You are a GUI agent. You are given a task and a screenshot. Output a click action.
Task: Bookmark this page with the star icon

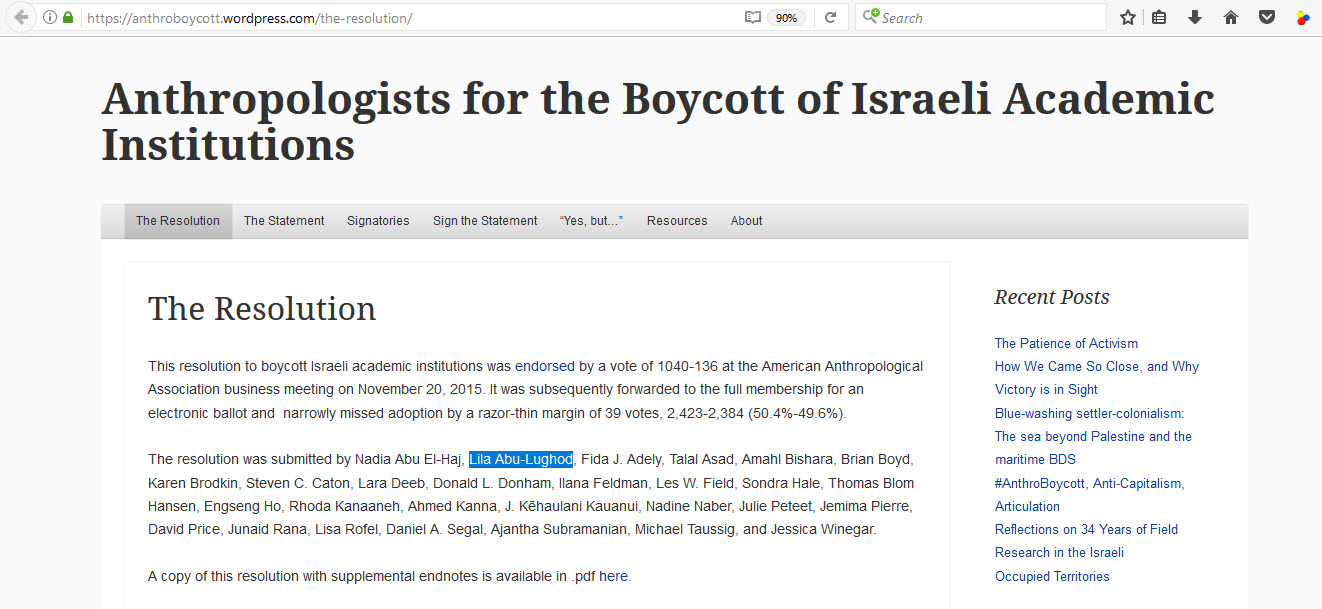(x=1127, y=17)
